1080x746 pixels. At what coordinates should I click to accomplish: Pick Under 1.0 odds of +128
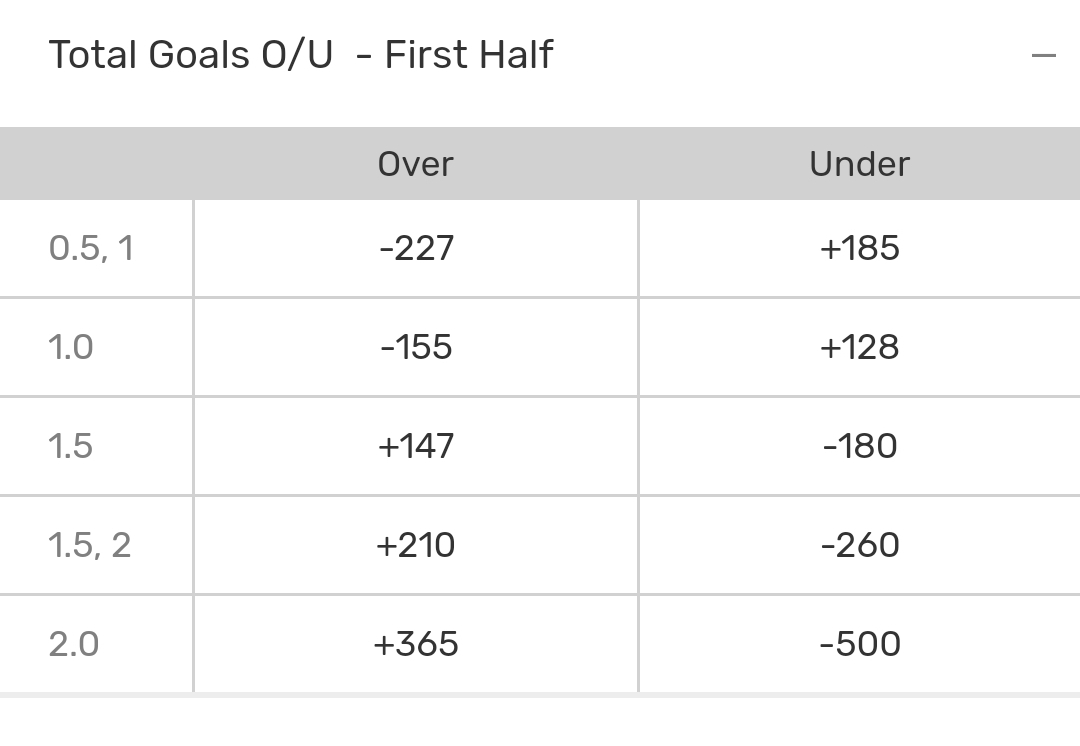[x=859, y=347]
